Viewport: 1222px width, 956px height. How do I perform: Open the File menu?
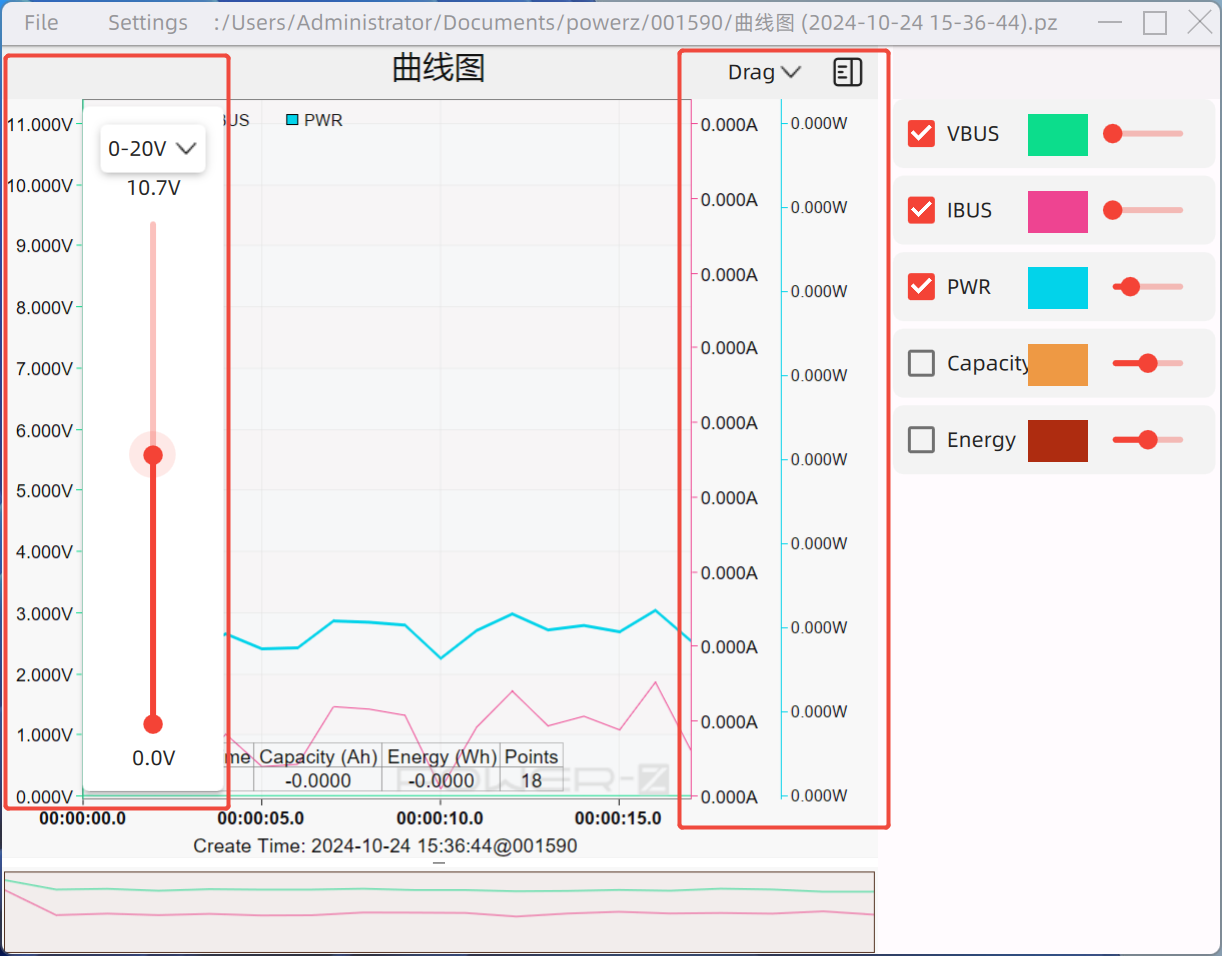[41, 22]
